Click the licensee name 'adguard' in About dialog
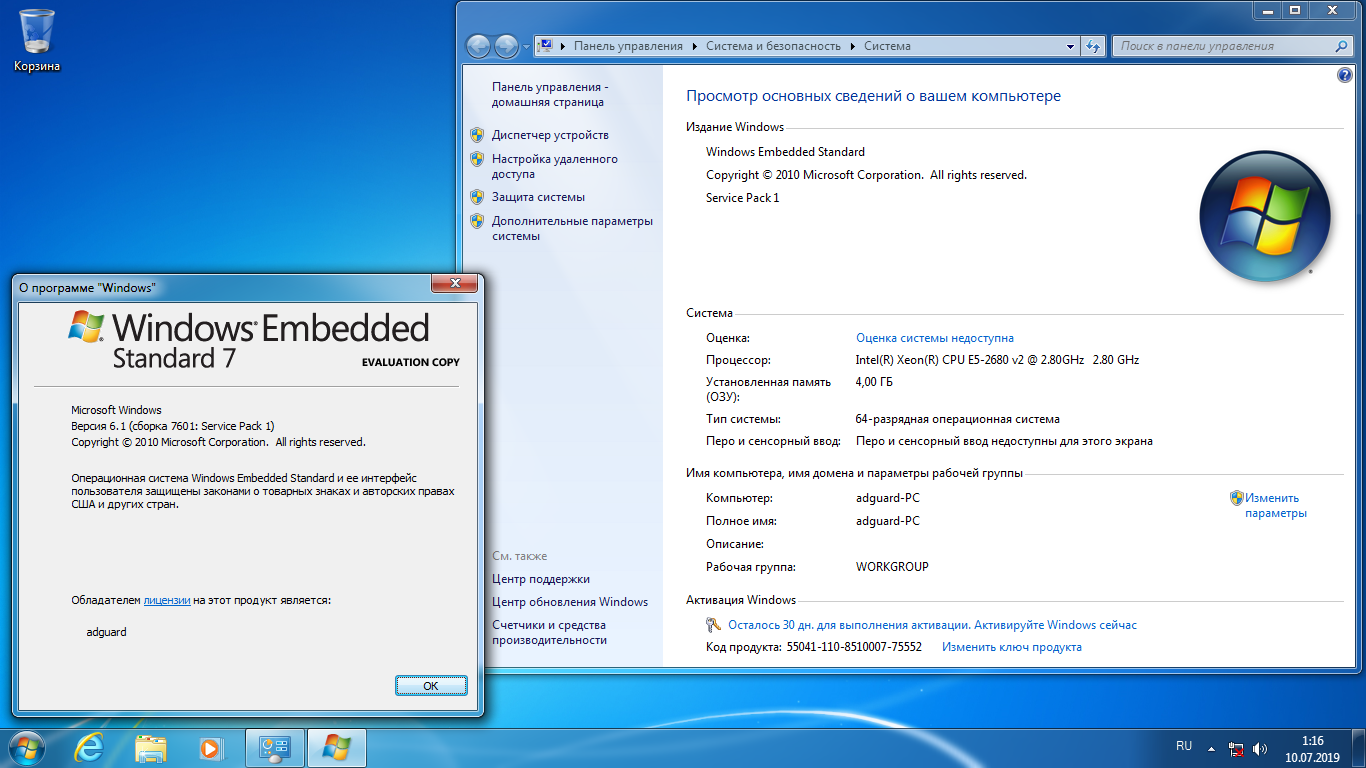This screenshot has height=768, width=1366. [107, 632]
